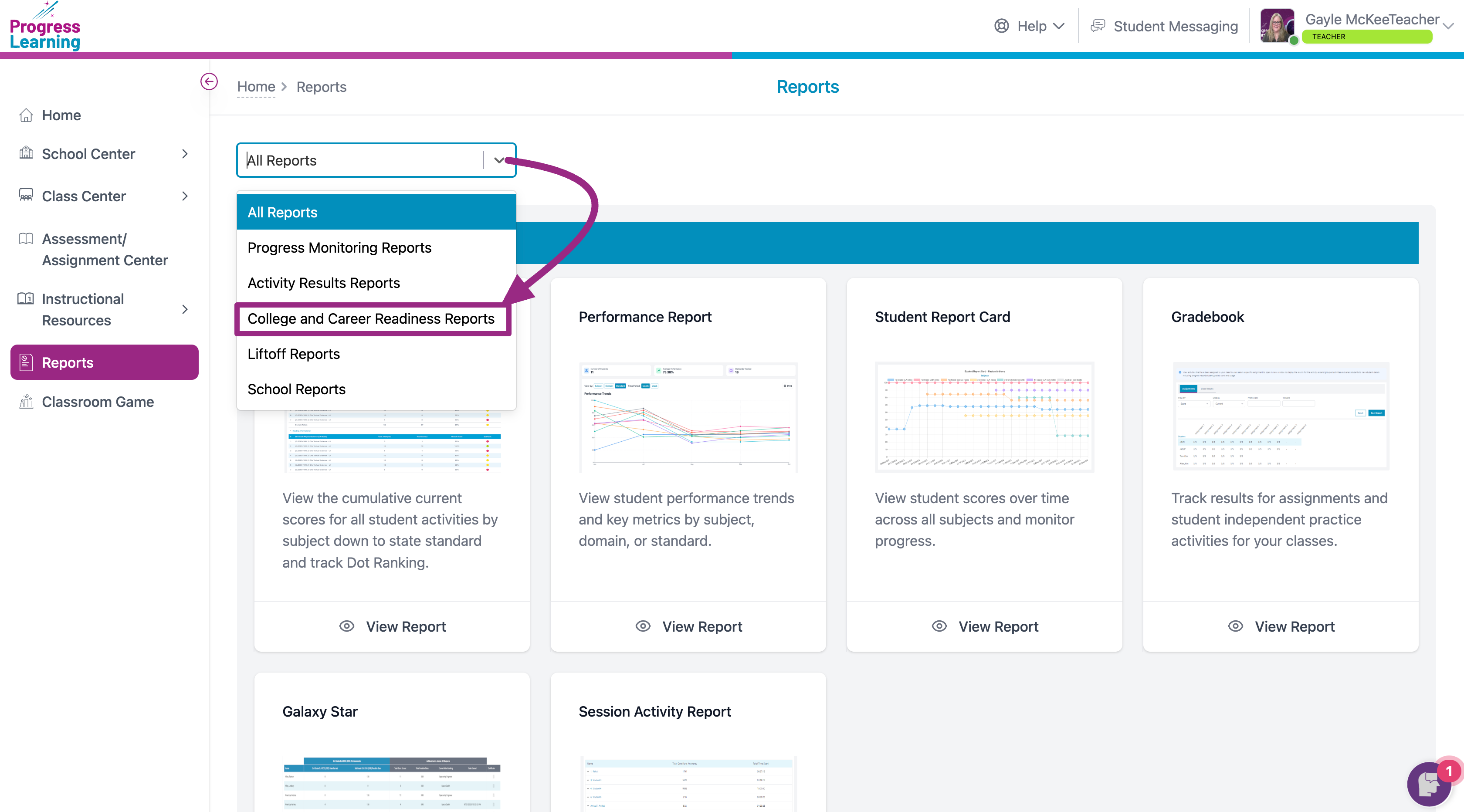This screenshot has width=1464, height=812.
Task: Click the Classroom Game sidebar icon
Action: click(x=26, y=402)
